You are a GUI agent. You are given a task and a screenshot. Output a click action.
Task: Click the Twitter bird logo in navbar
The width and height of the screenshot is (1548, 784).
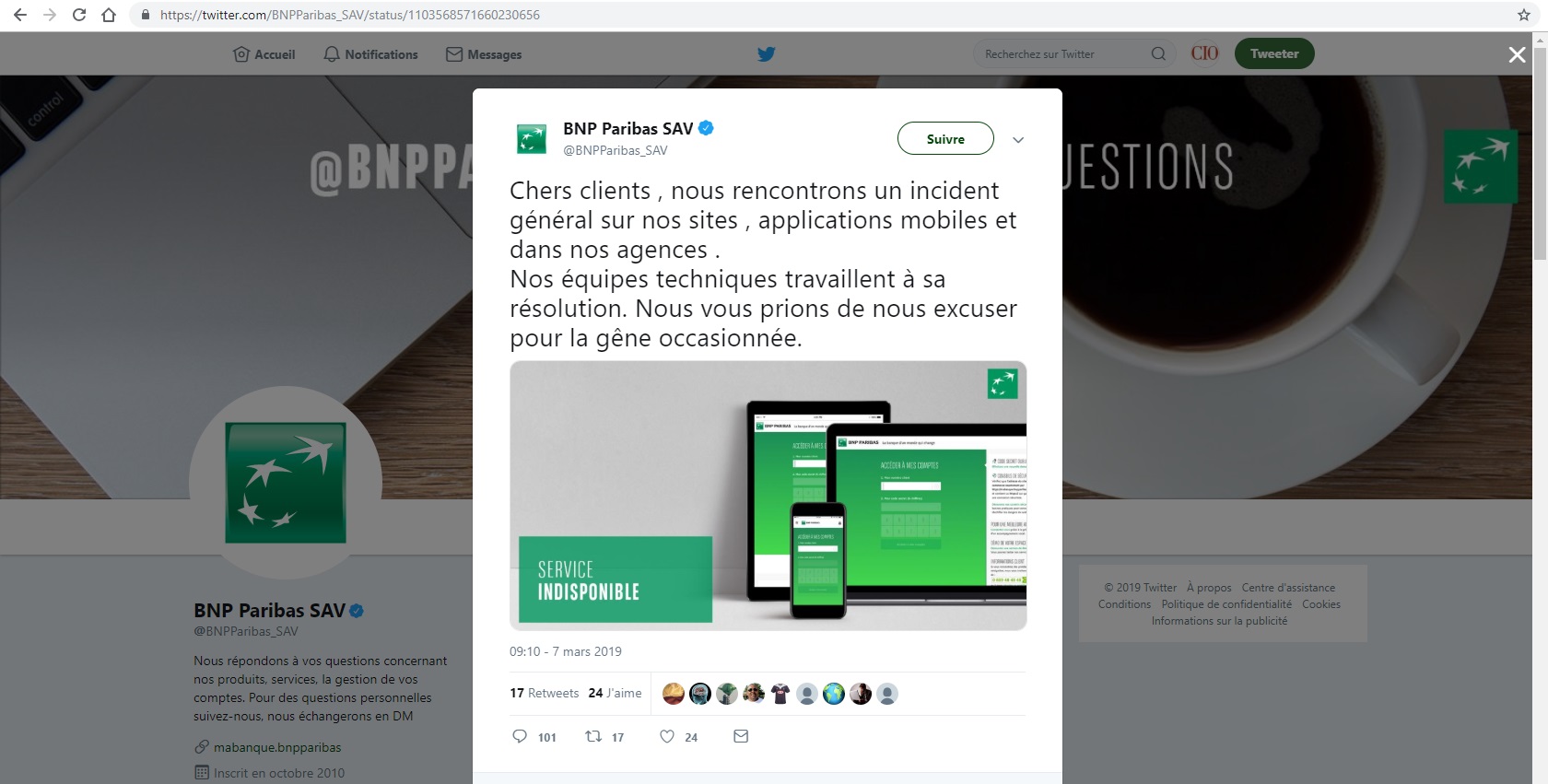766,54
